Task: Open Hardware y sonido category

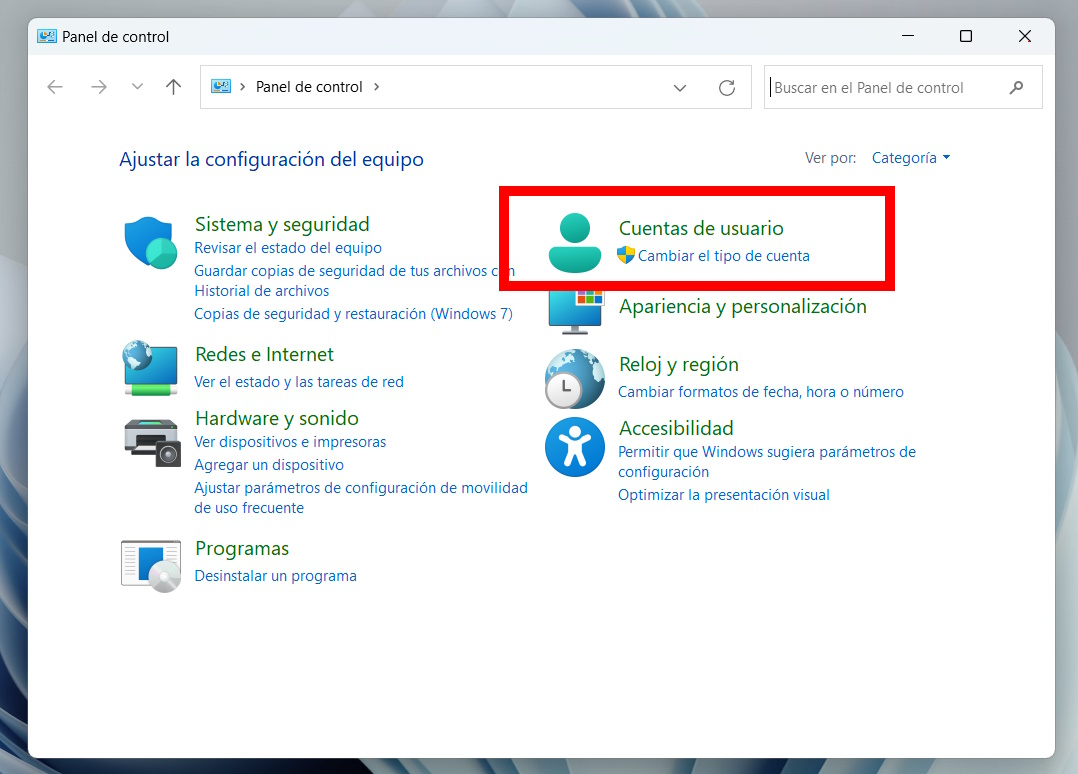Action: click(276, 418)
